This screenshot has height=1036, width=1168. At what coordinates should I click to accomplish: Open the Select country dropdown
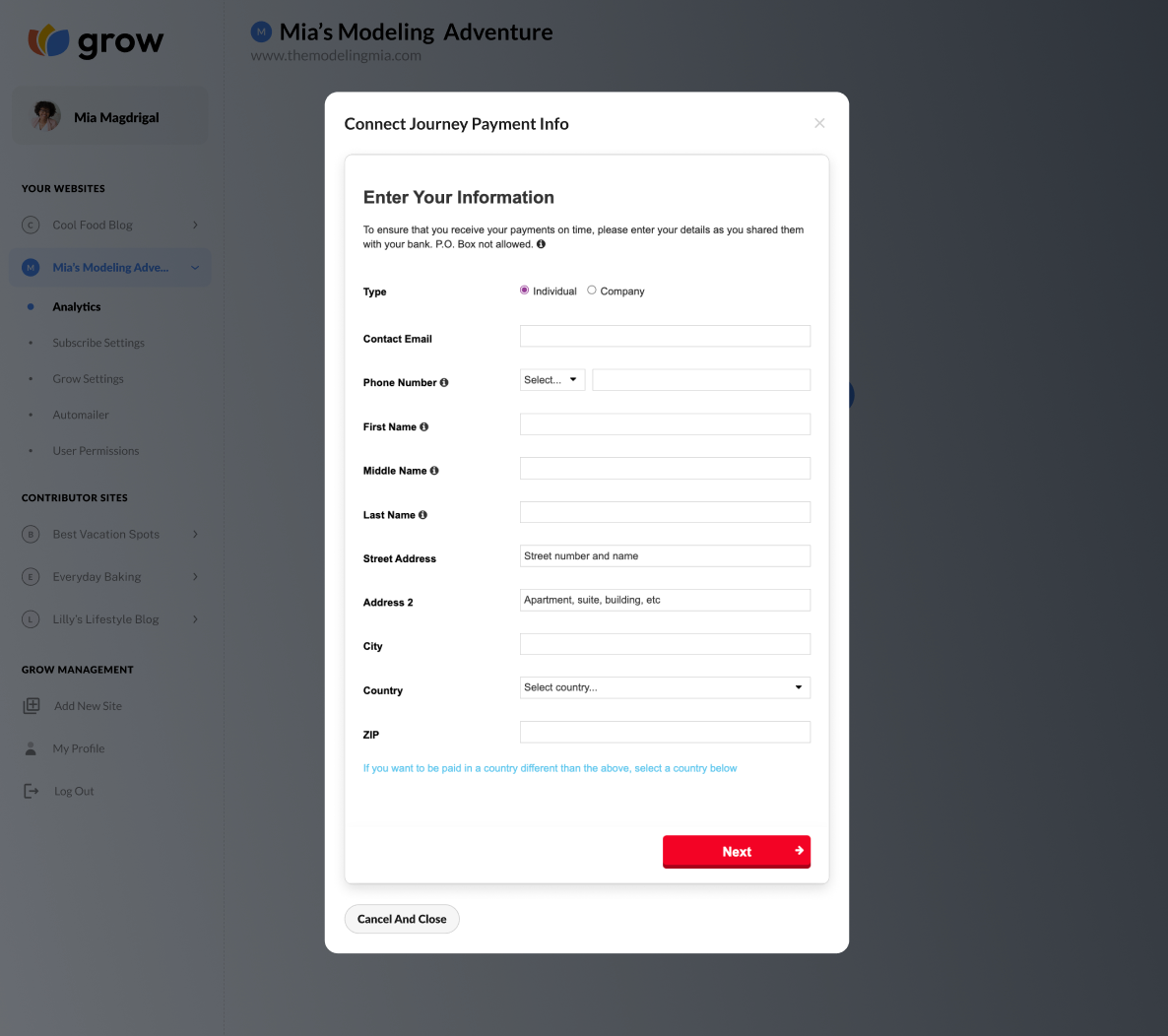[665, 687]
